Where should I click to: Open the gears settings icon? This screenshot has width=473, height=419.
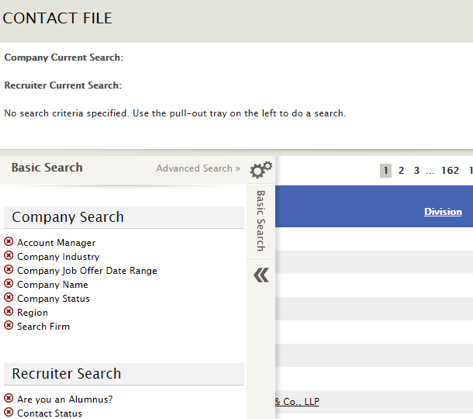click(261, 170)
